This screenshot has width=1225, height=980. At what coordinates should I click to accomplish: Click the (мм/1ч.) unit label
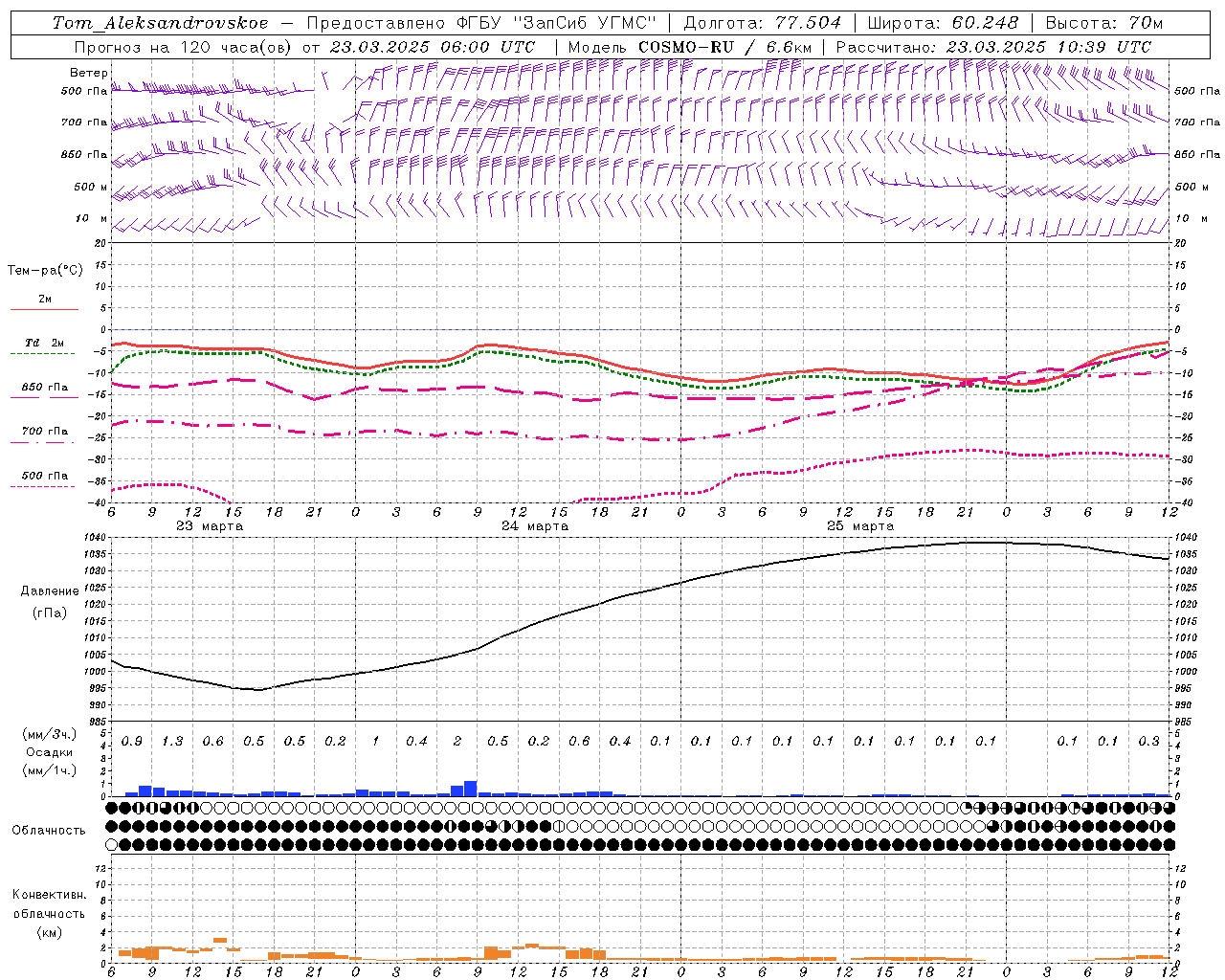50,770
